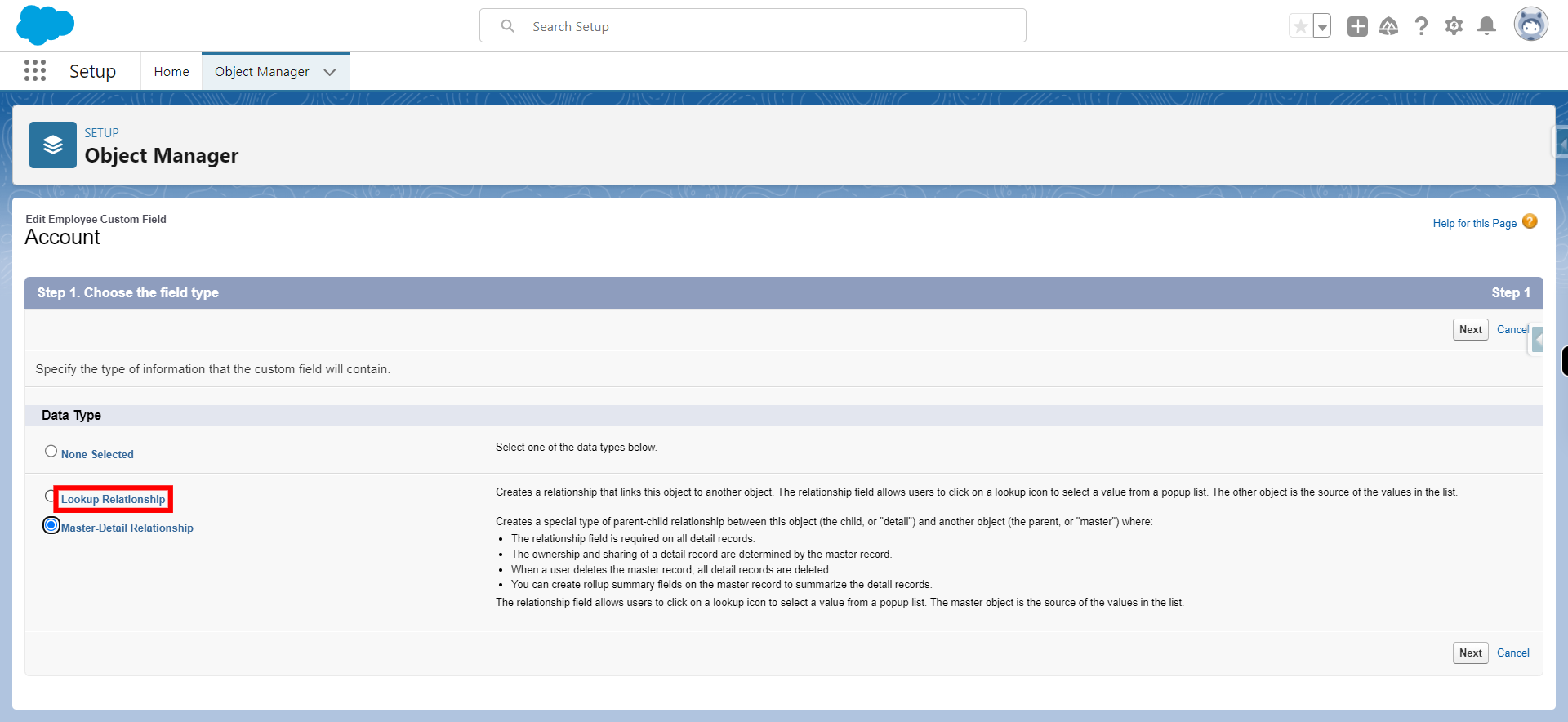Click the Trailhead guidance icon
Viewport: 1568px width, 722px height.
1388,26
